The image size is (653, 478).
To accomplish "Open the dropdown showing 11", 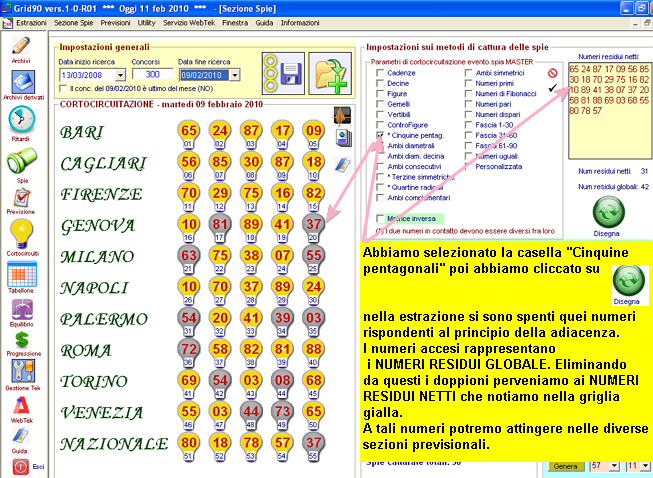I will click(646, 466).
